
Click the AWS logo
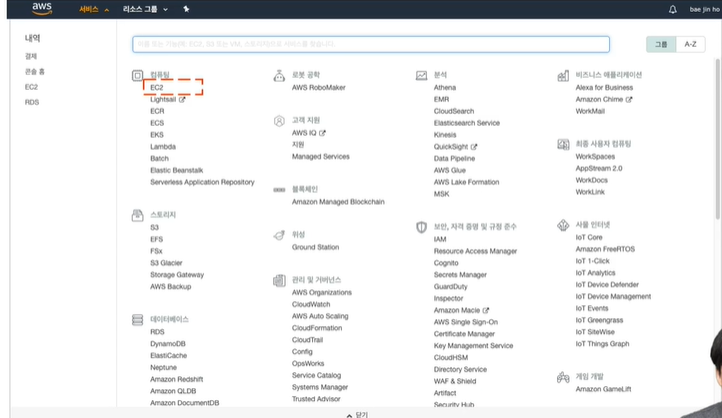(x=42, y=9)
